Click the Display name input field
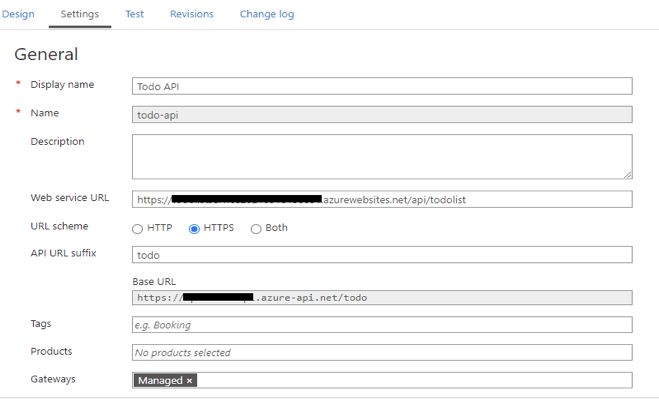The height and width of the screenshot is (399, 659). click(382, 86)
